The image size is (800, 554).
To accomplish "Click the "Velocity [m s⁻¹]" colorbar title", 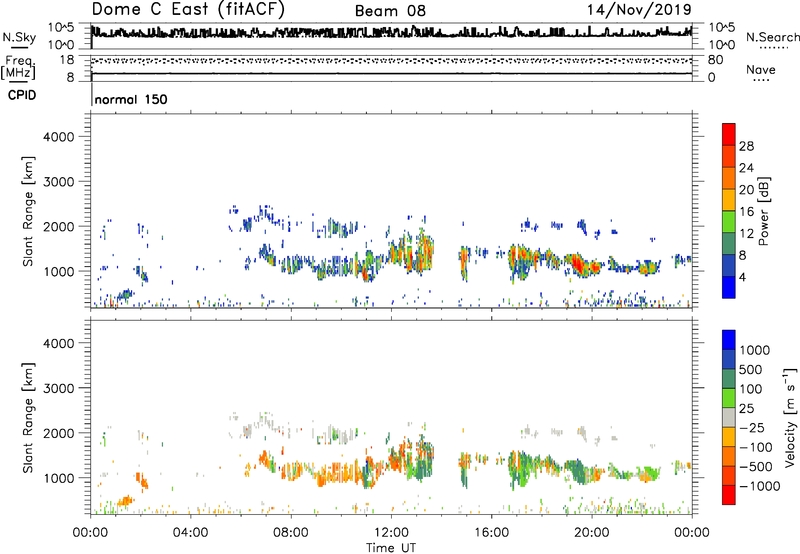I will point(790,417).
